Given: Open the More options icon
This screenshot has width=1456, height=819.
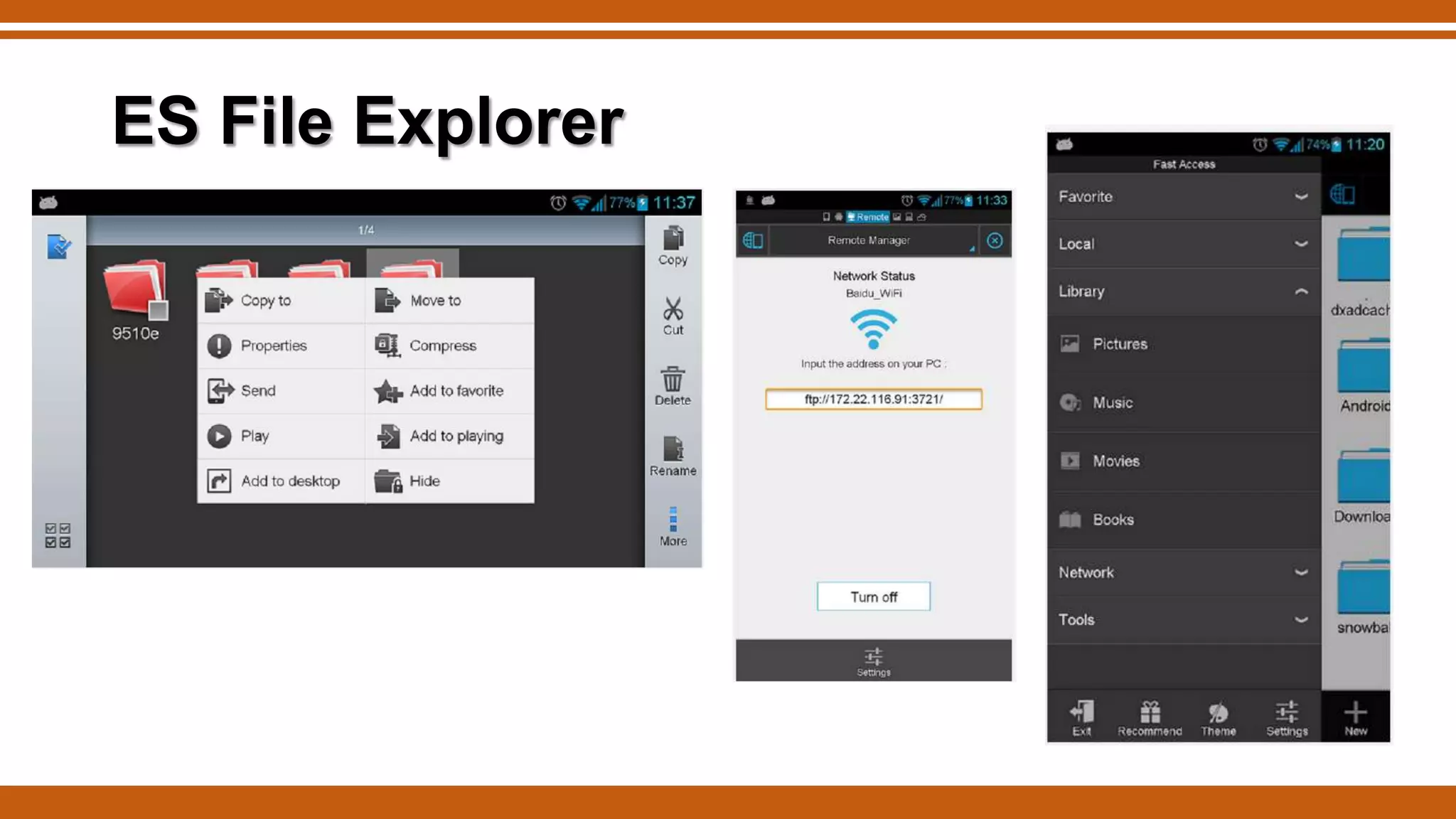Looking at the screenshot, I should 673,527.
